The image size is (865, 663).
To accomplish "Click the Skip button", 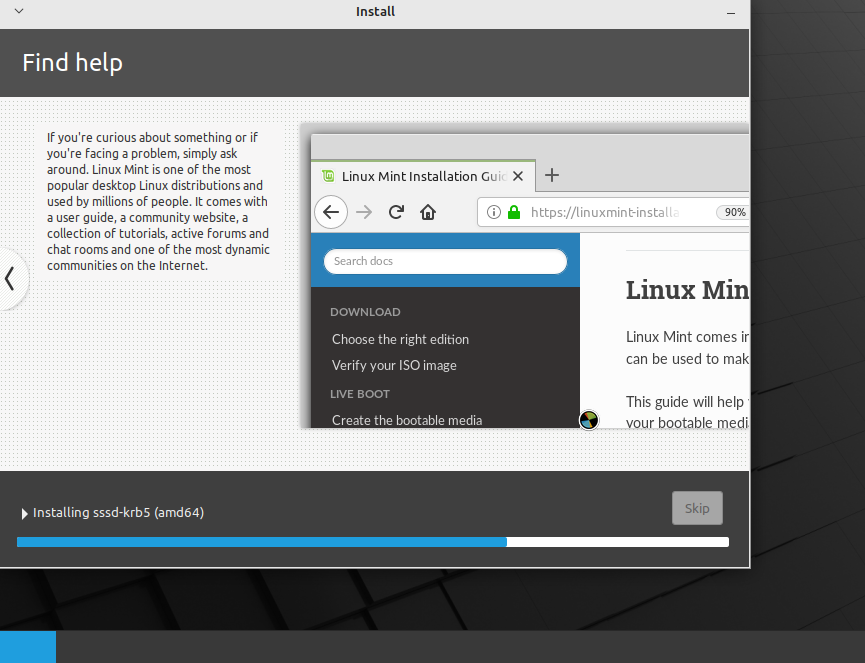I will tap(697, 508).
